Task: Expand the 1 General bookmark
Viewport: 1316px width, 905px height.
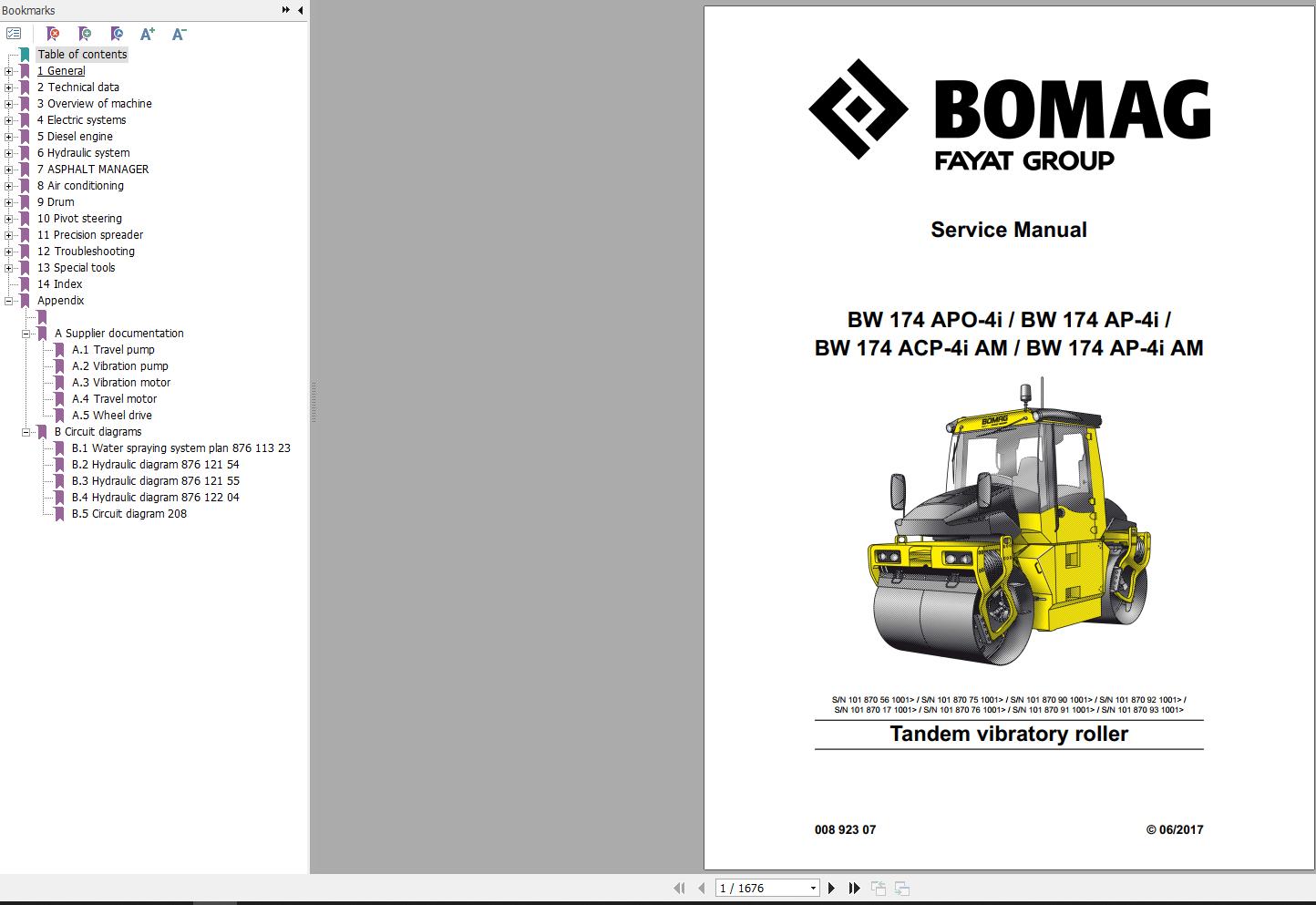Action: pos(9,71)
